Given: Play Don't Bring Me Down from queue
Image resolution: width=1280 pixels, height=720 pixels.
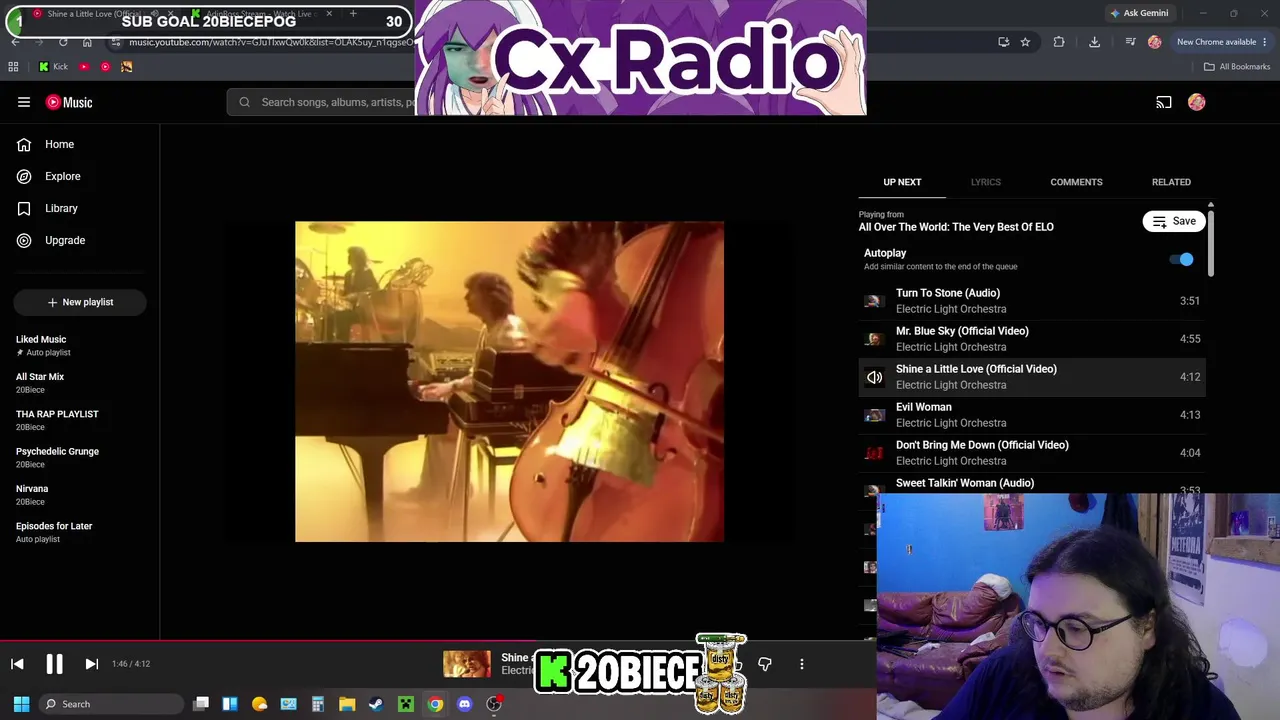Looking at the screenshot, I should pos(1032,453).
